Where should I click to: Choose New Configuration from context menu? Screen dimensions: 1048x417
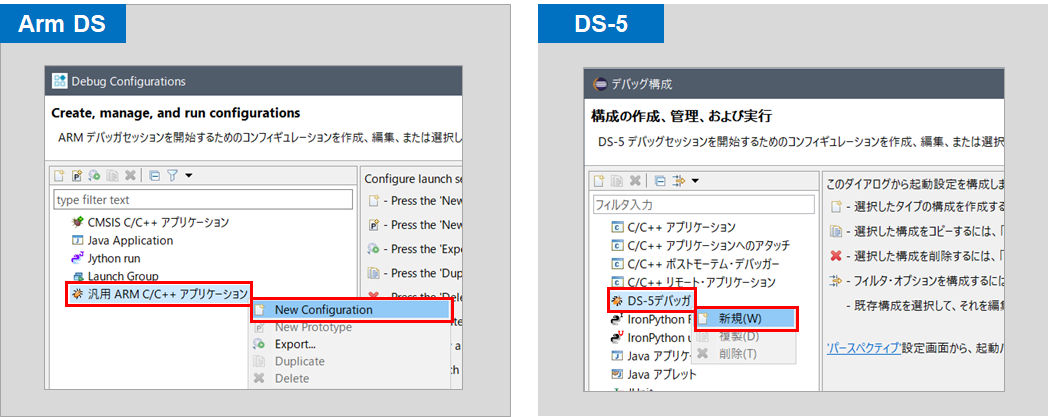(323, 310)
